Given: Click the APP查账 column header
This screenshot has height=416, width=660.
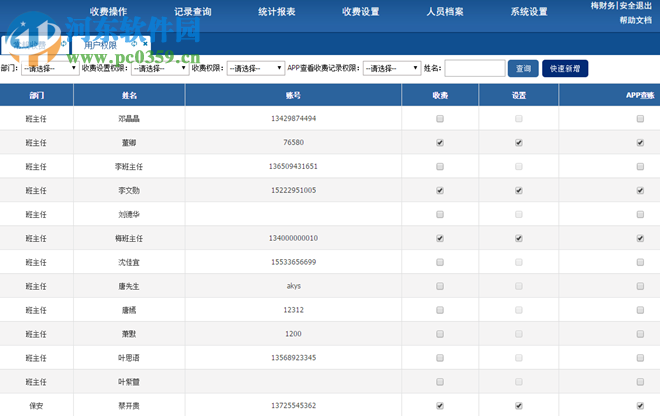Looking at the screenshot, I should click(x=640, y=95).
